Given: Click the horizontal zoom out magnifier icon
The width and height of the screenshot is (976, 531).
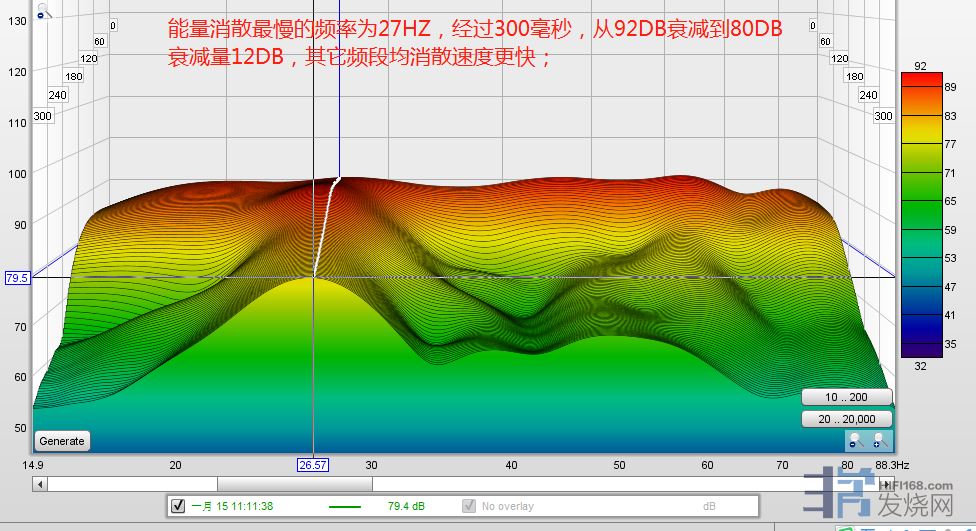Looking at the screenshot, I should tap(855, 440).
